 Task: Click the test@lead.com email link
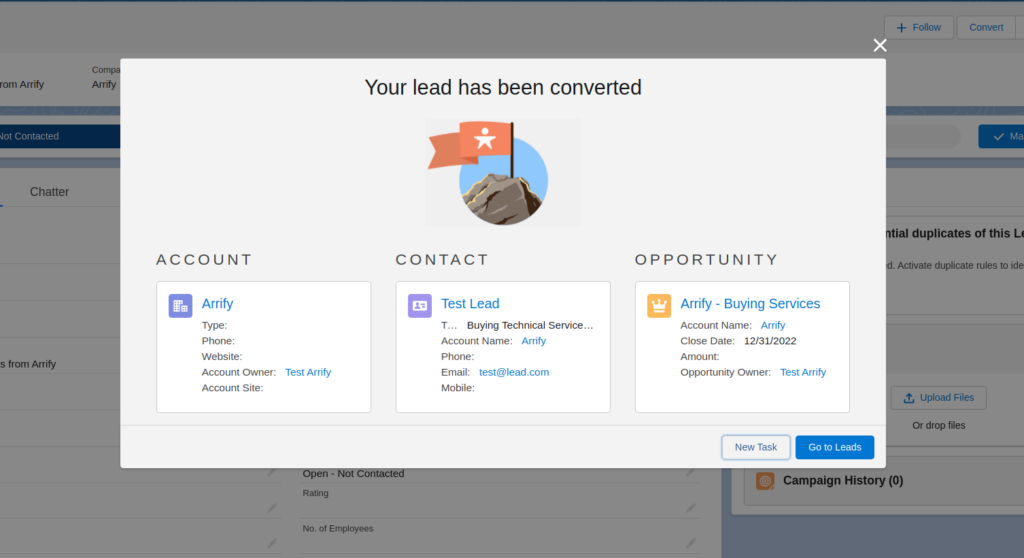513,372
